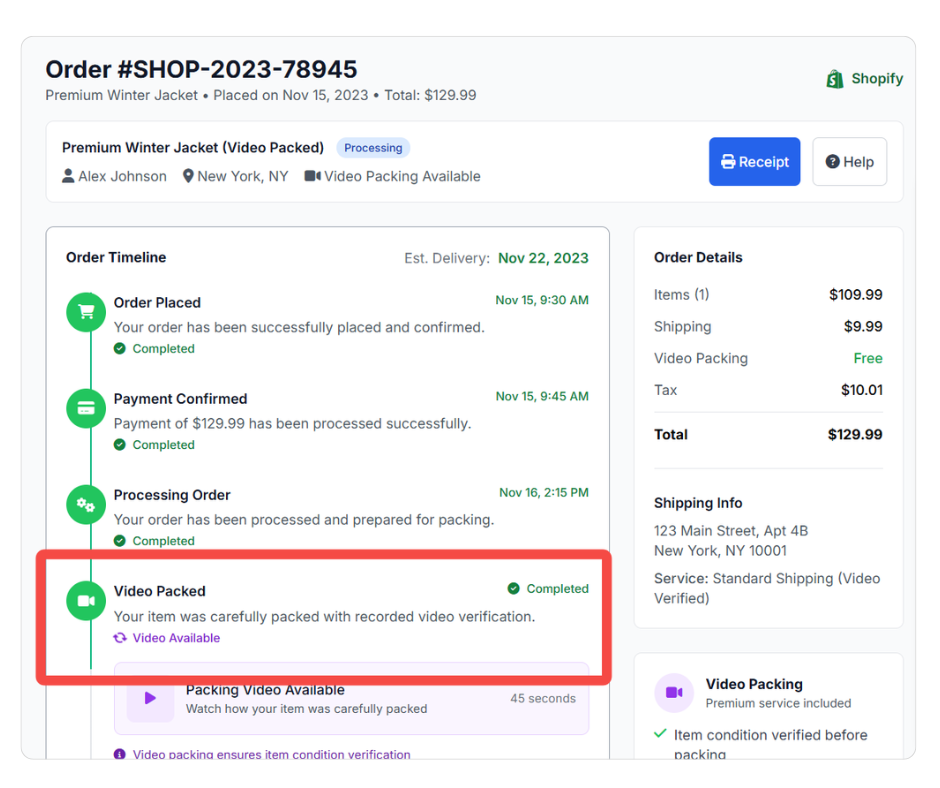
Task: Click the location pin beside New York, NY
Action: coord(189,176)
